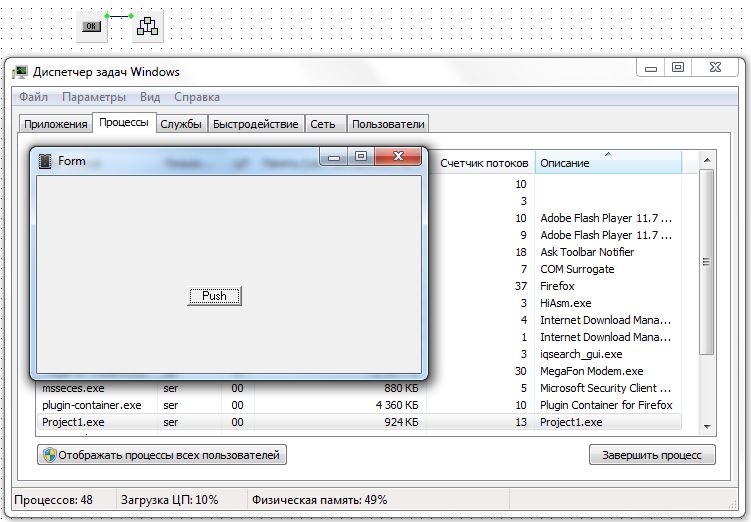Viewport: 751px width, 522px height.
Task: Click the OK button element icon
Action: tap(92, 27)
